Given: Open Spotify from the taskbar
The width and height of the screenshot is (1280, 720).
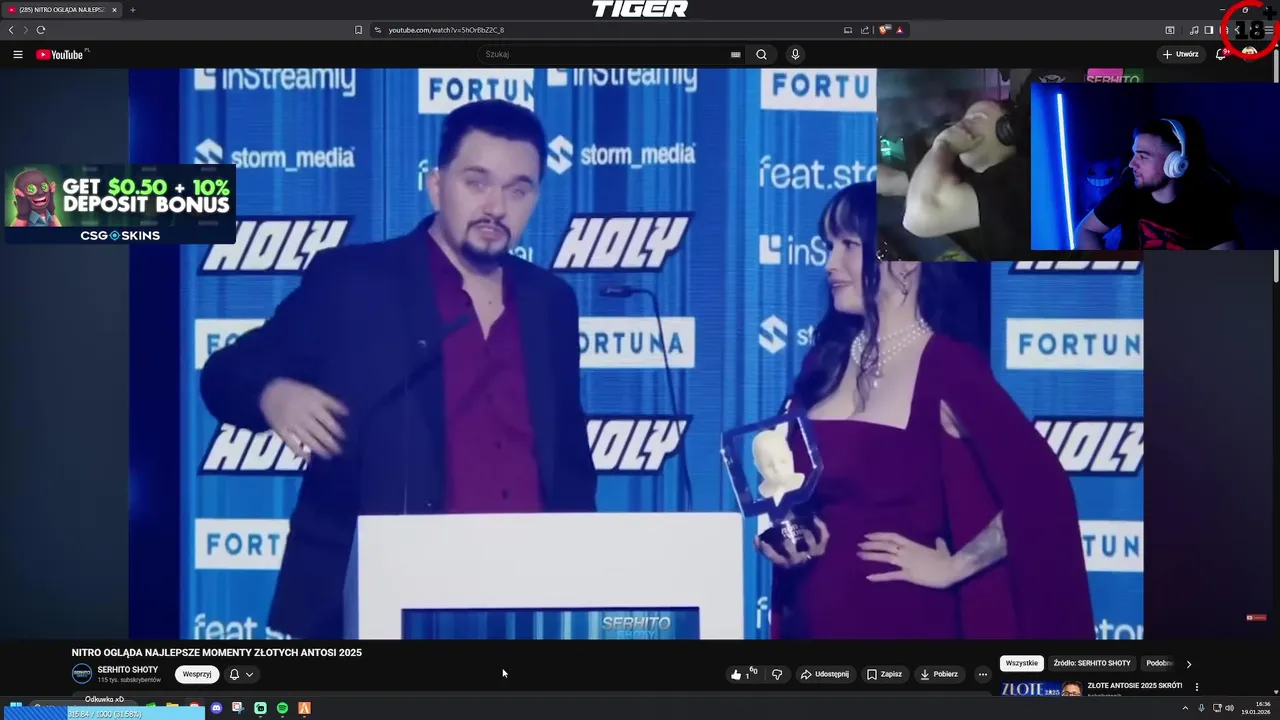Looking at the screenshot, I should (282, 708).
